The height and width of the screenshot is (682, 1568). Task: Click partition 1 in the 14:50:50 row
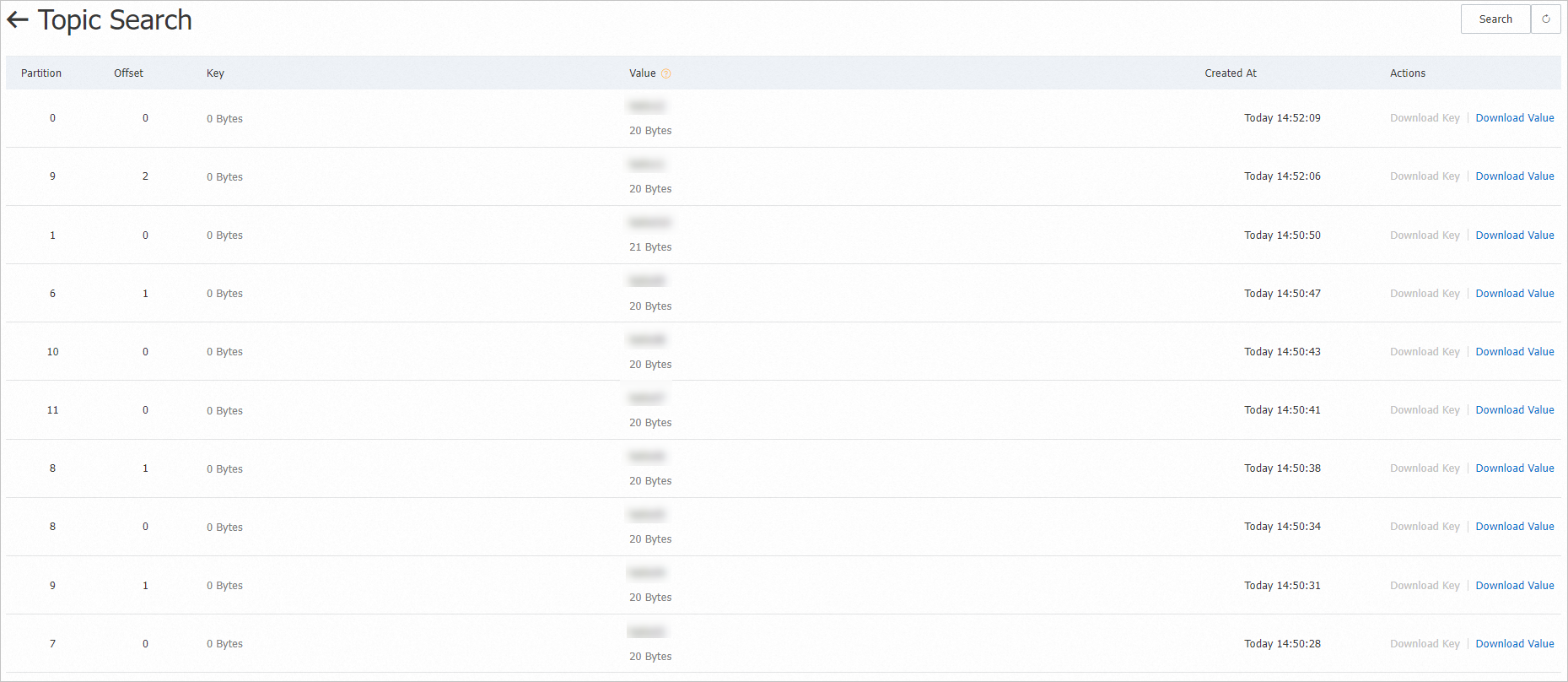tap(52, 235)
